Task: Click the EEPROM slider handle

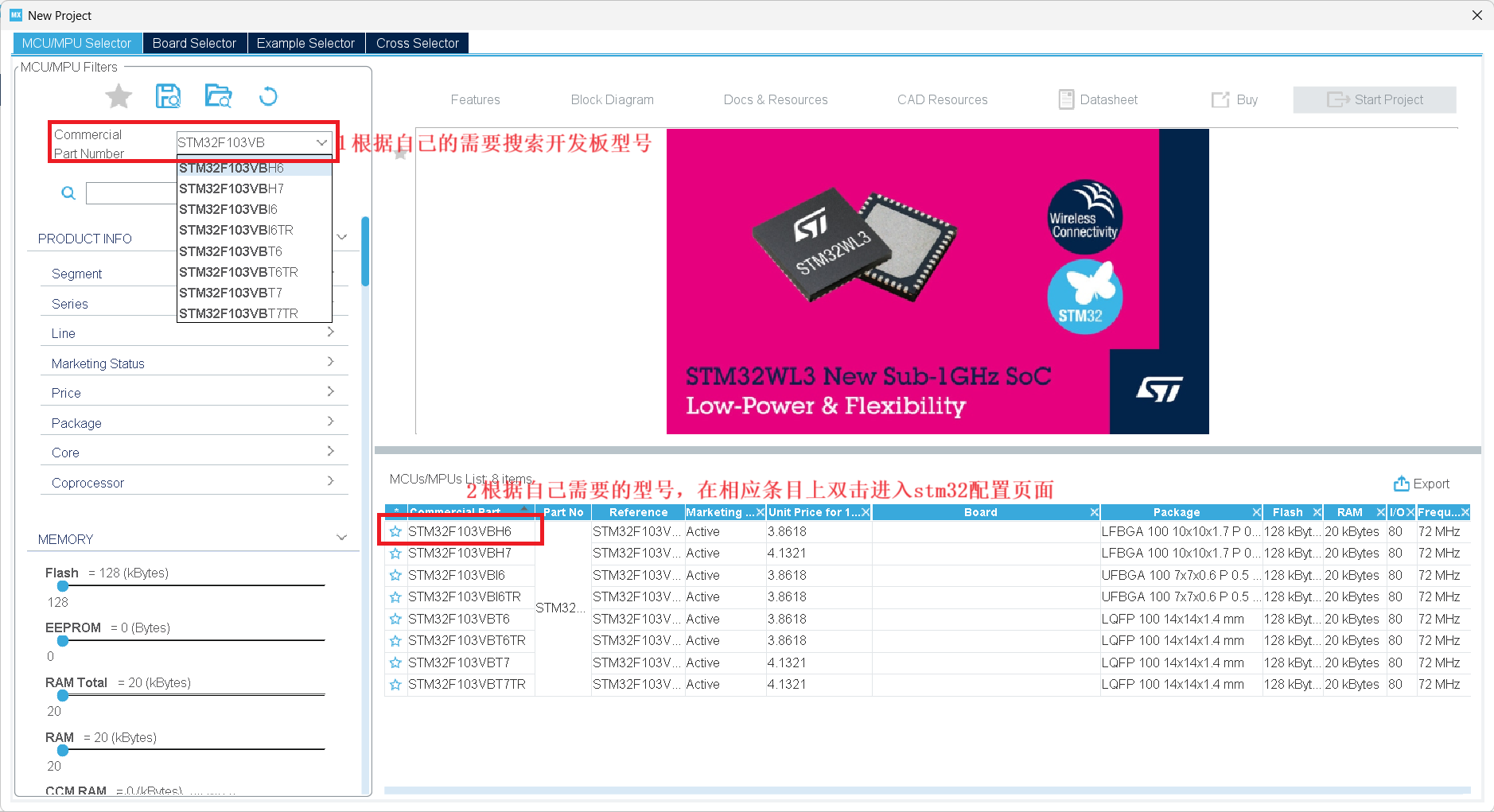Action: pyautogui.click(x=62, y=640)
